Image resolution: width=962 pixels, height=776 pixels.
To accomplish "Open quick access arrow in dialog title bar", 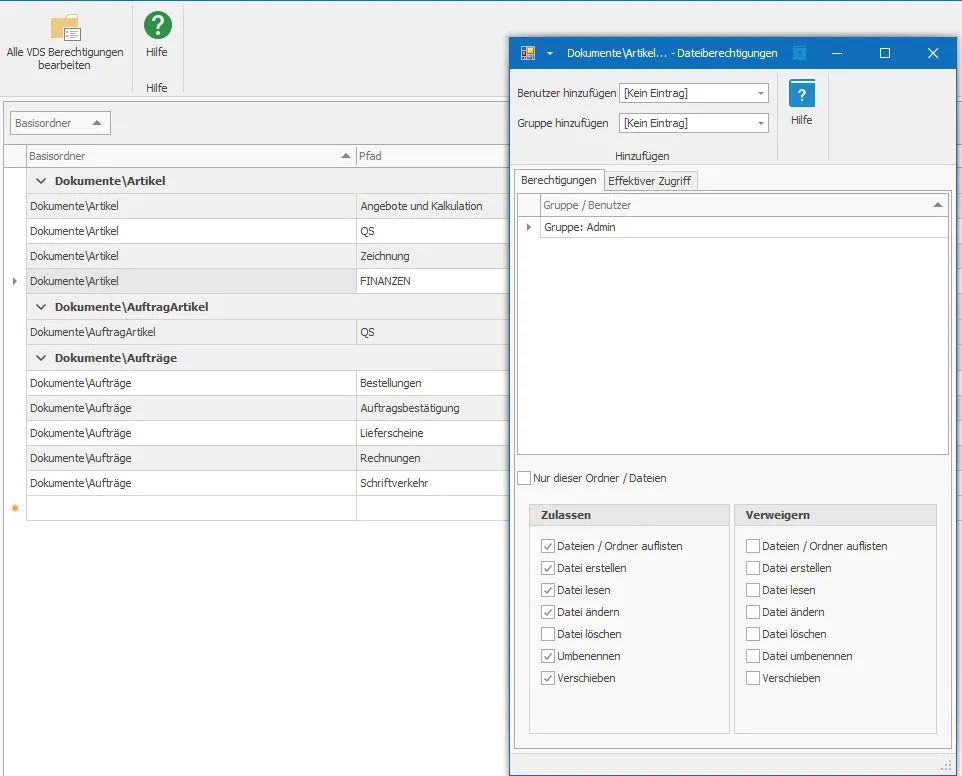I will click(550, 53).
